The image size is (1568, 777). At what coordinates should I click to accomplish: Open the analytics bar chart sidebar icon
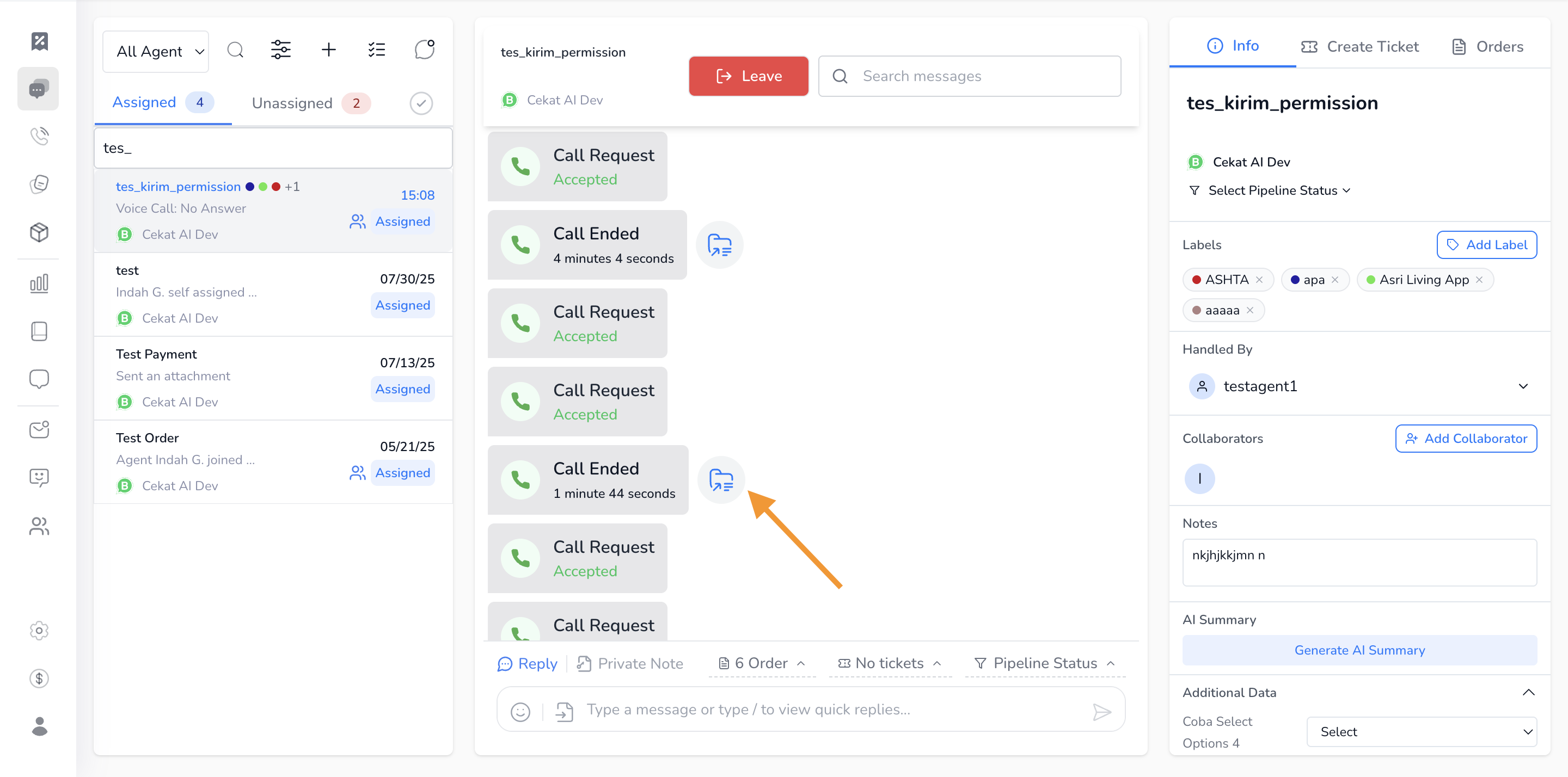coord(40,283)
